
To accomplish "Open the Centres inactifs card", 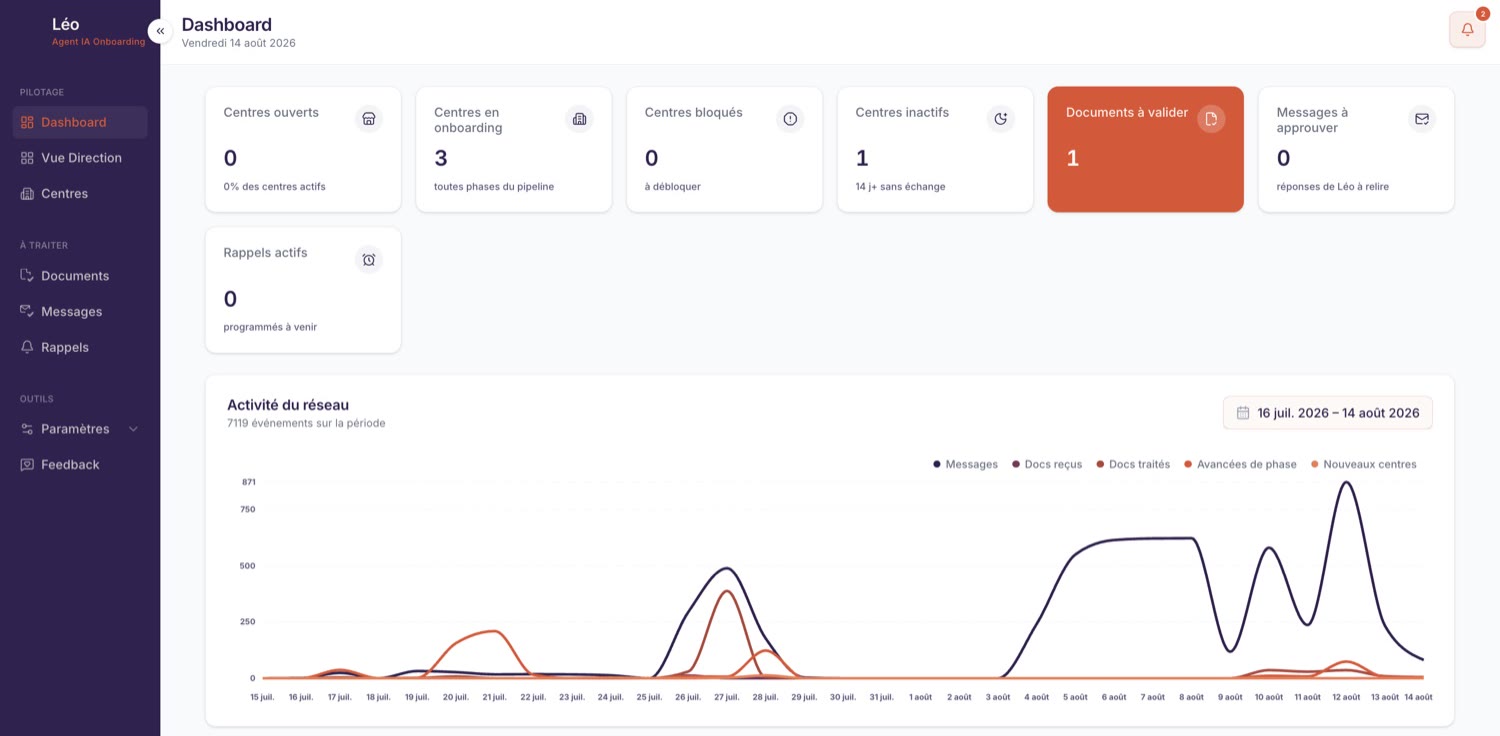I will pos(935,149).
